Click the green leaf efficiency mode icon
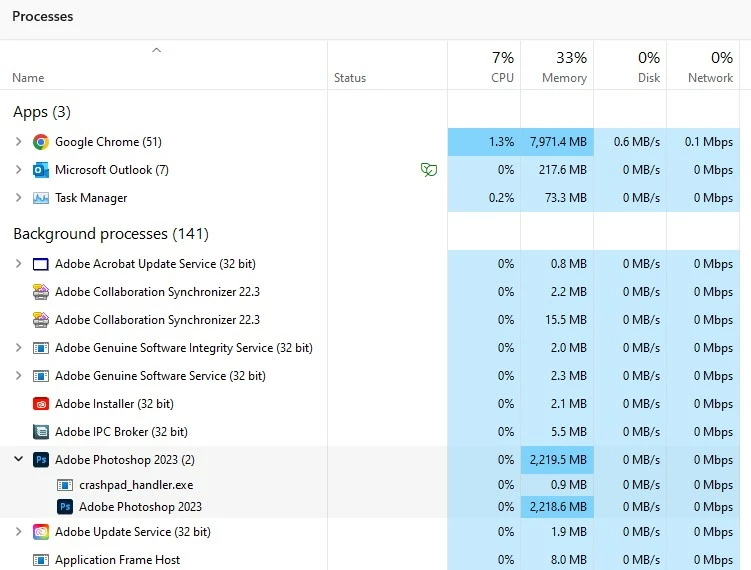 click(x=429, y=170)
